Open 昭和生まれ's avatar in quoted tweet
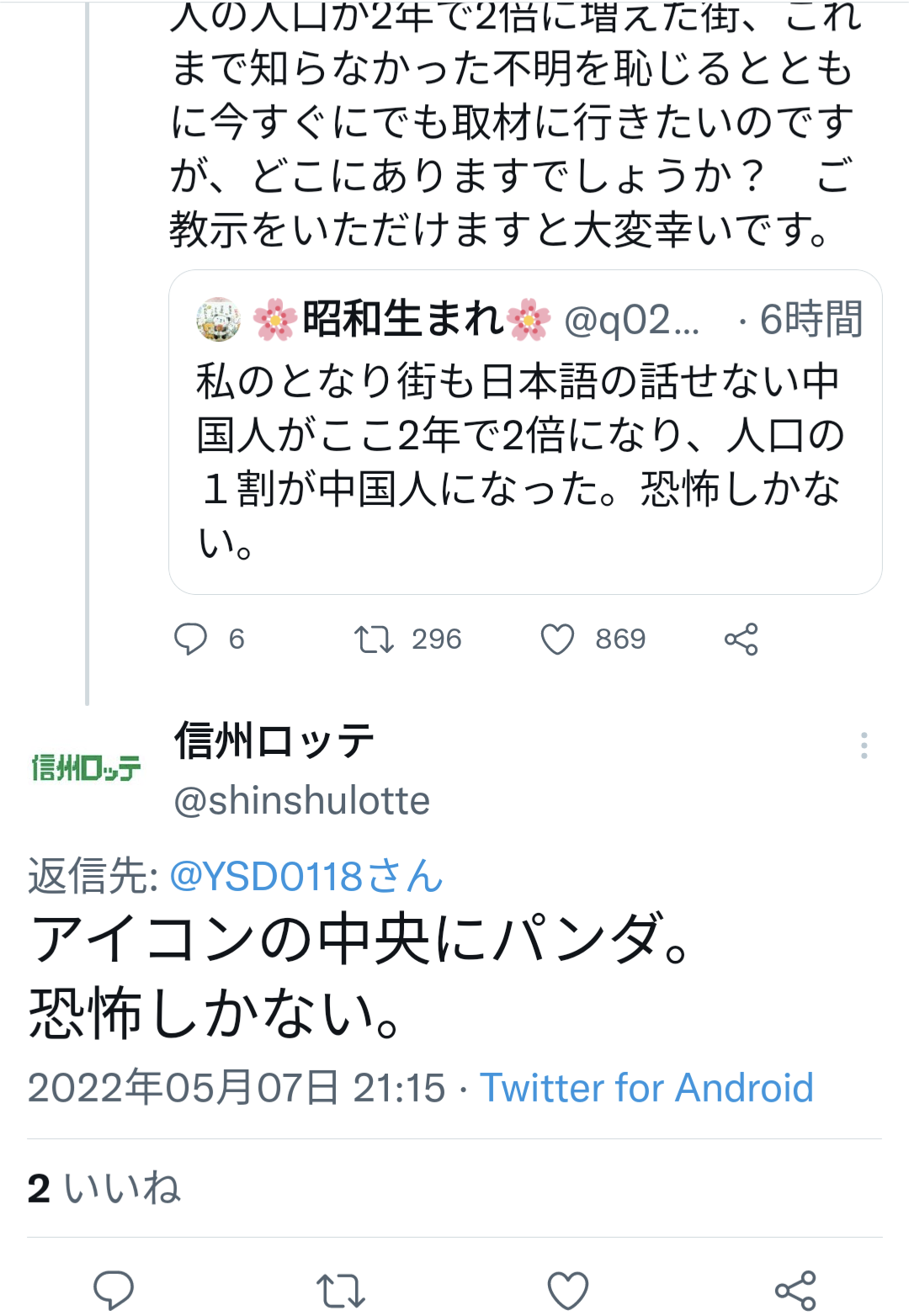The image size is (909, 1316). 219,320
